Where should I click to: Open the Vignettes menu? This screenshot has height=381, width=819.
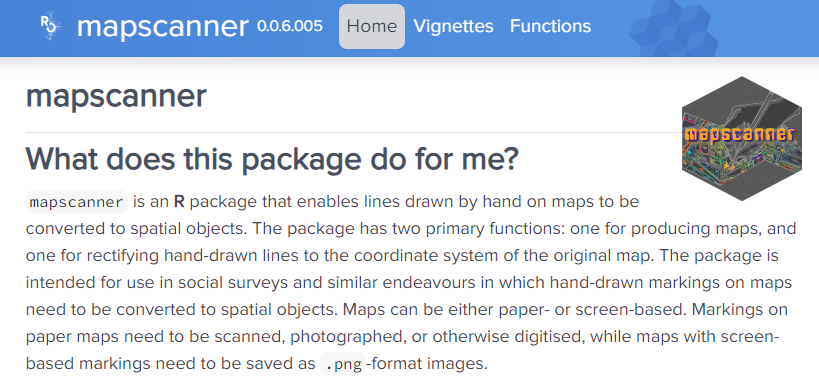click(x=453, y=26)
